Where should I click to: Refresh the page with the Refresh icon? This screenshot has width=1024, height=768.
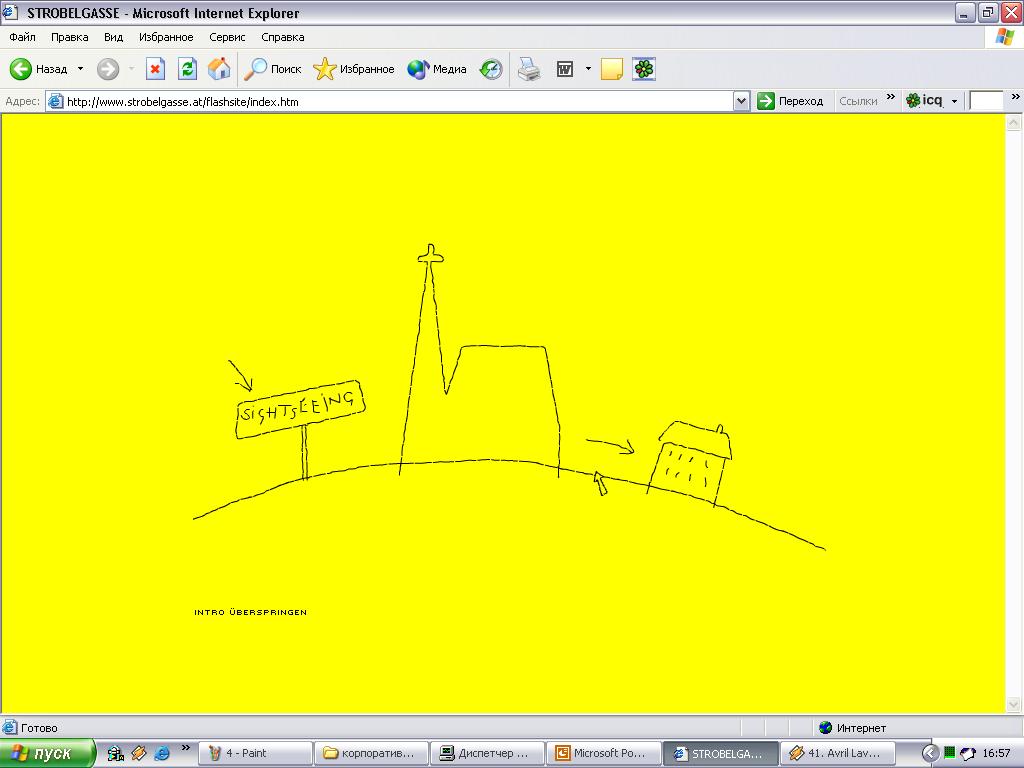pyautogui.click(x=187, y=69)
